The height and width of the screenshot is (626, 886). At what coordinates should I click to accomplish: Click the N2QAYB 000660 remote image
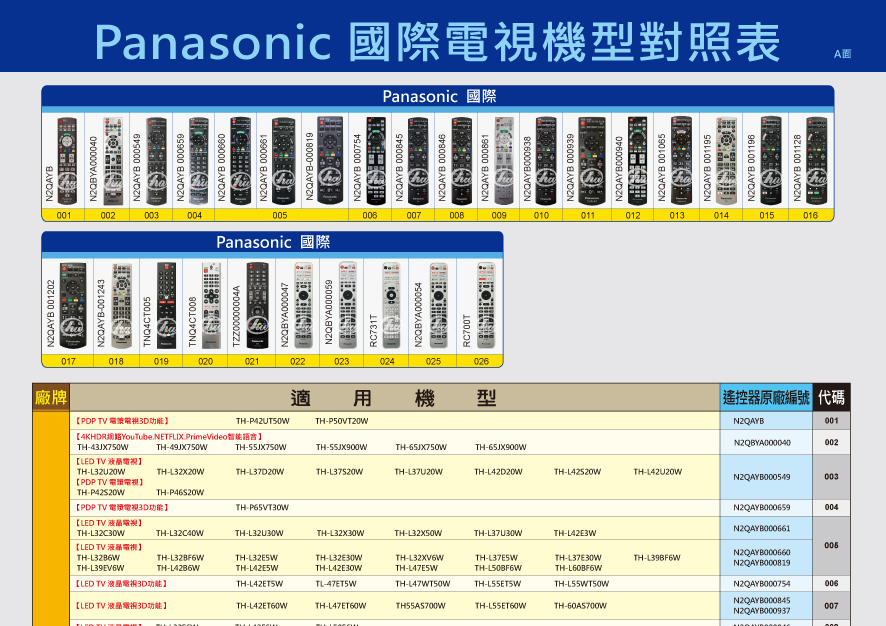coord(241,160)
